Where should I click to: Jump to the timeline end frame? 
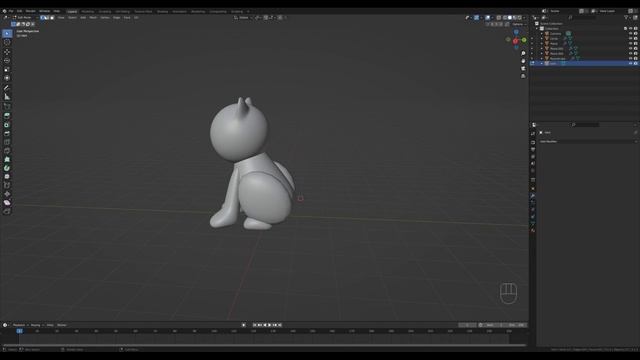coord(280,325)
